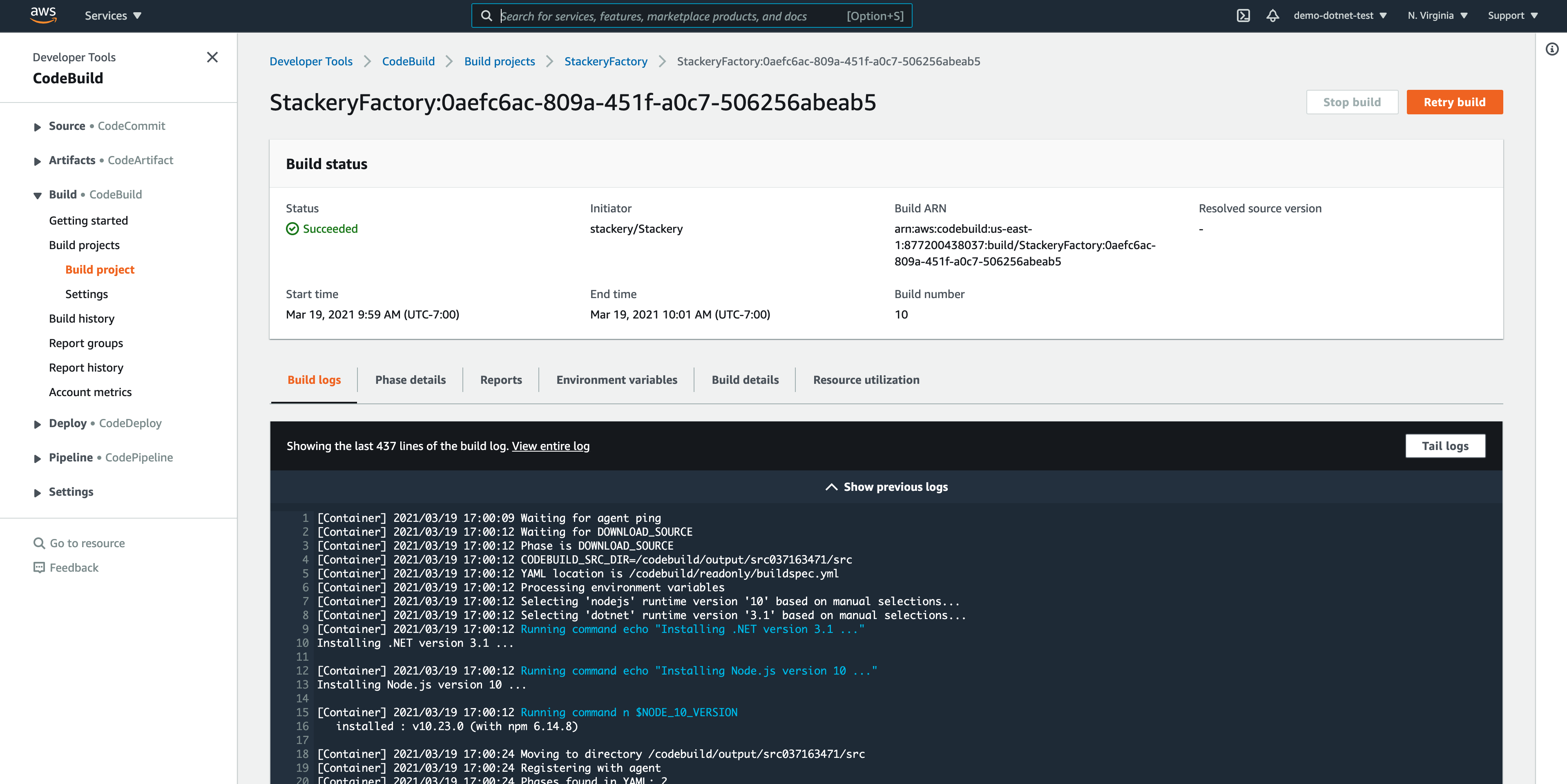Open the View entire log link
Image resolution: width=1567 pixels, height=784 pixels.
click(551, 446)
